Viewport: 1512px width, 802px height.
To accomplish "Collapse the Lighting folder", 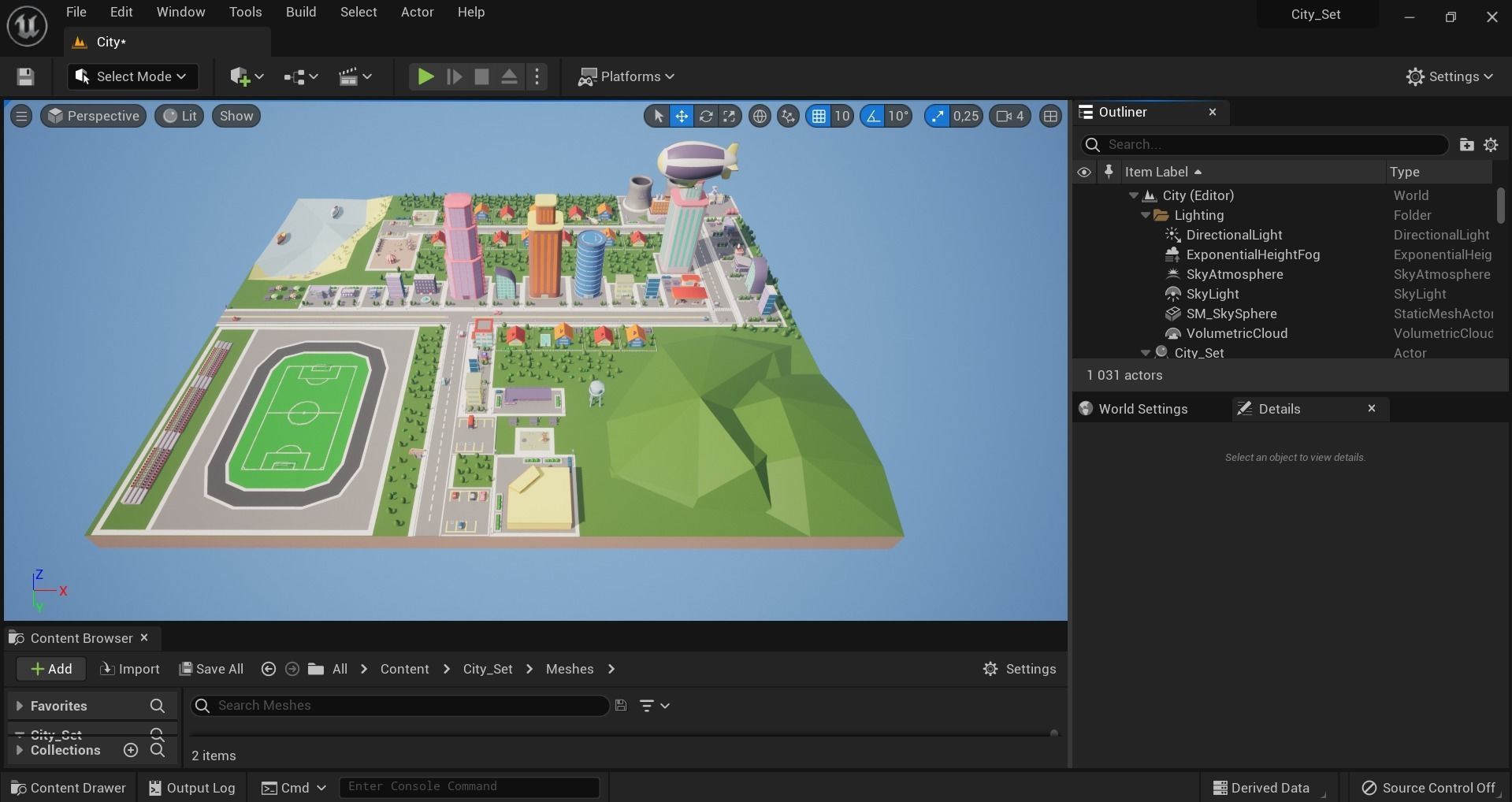I will (x=1146, y=215).
